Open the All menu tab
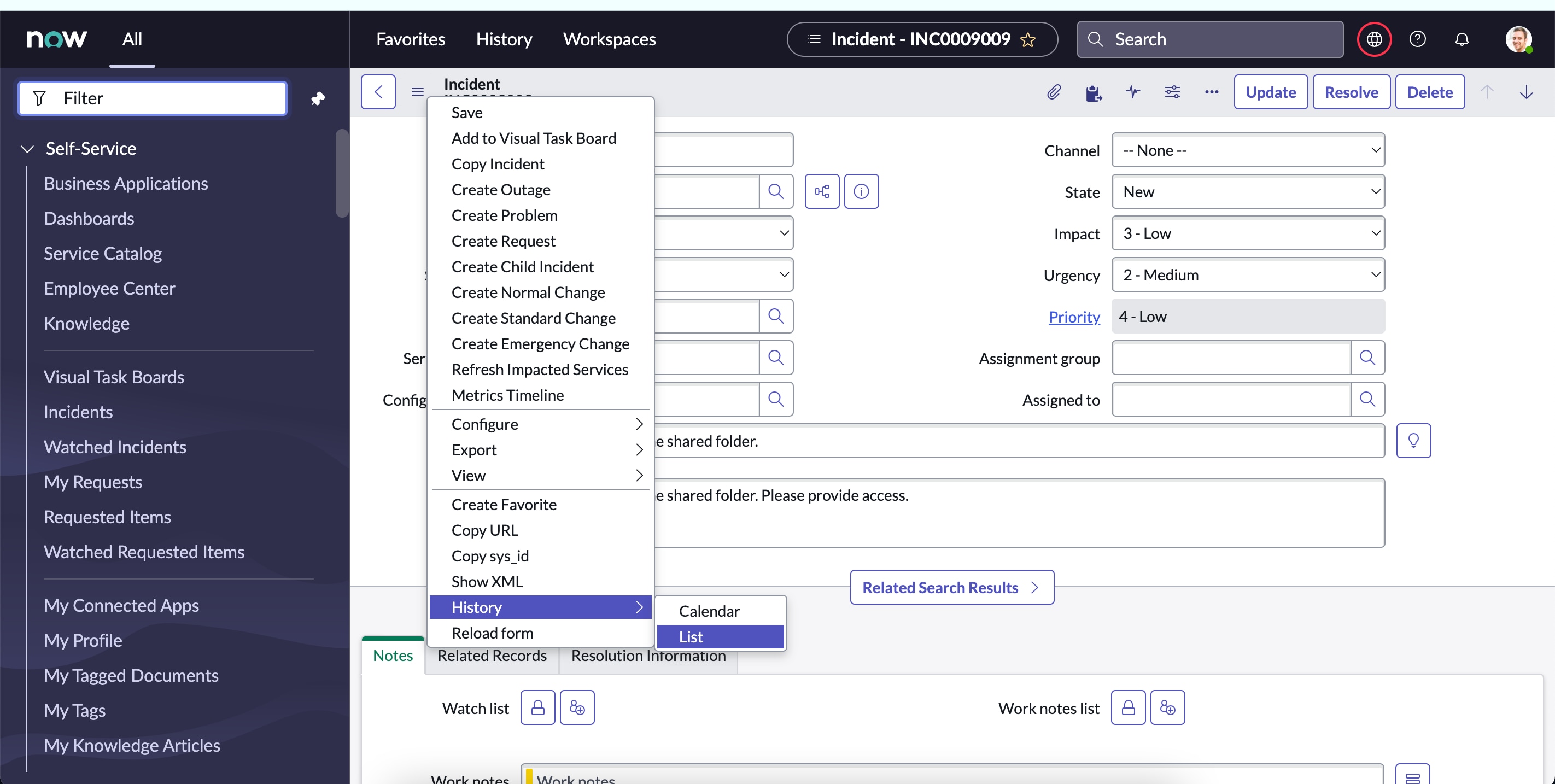 pos(132,39)
